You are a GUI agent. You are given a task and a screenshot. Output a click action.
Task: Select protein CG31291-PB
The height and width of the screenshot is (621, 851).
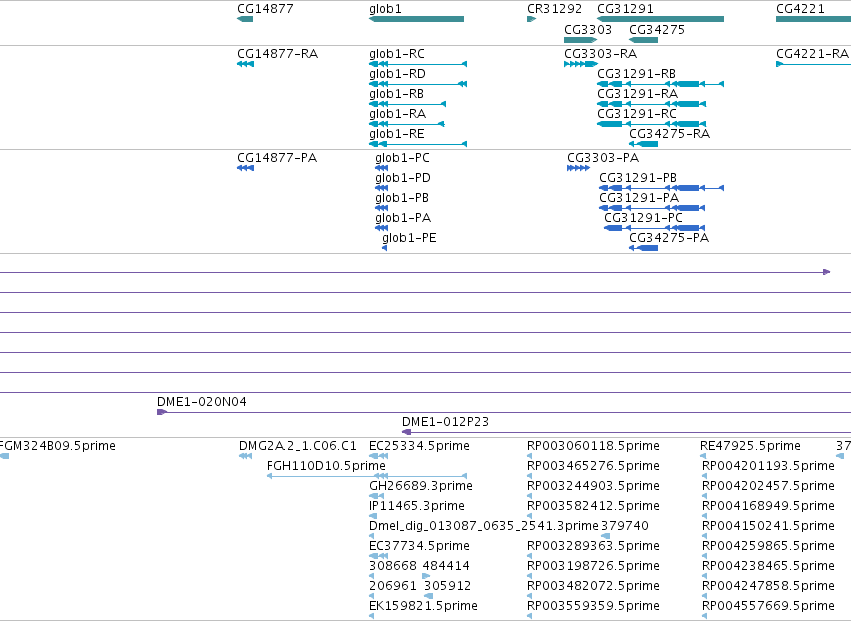pyautogui.click(x=662, y=188)
